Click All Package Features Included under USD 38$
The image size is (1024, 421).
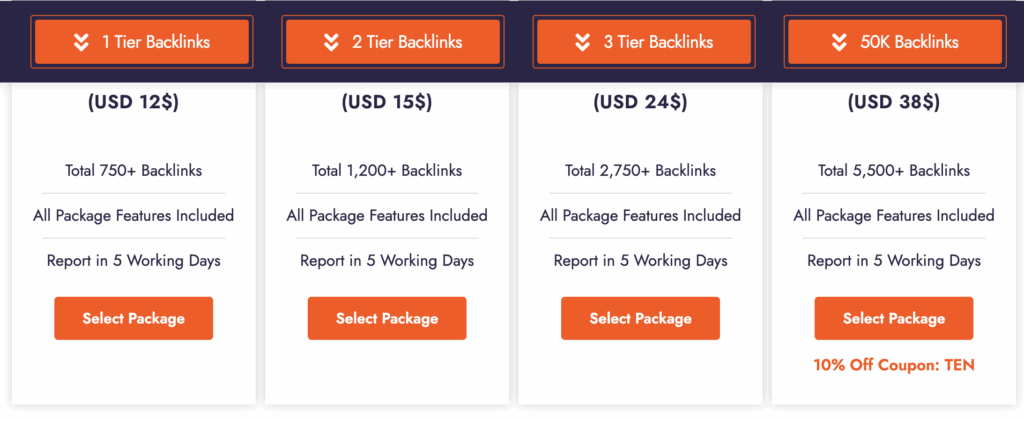[x=894, y=216]
